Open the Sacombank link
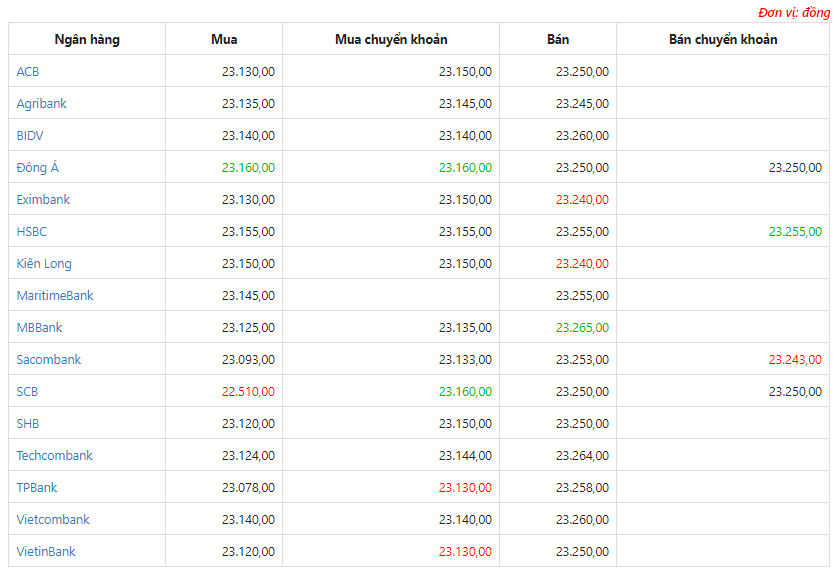Screen dimensions: 835x574 49,359
